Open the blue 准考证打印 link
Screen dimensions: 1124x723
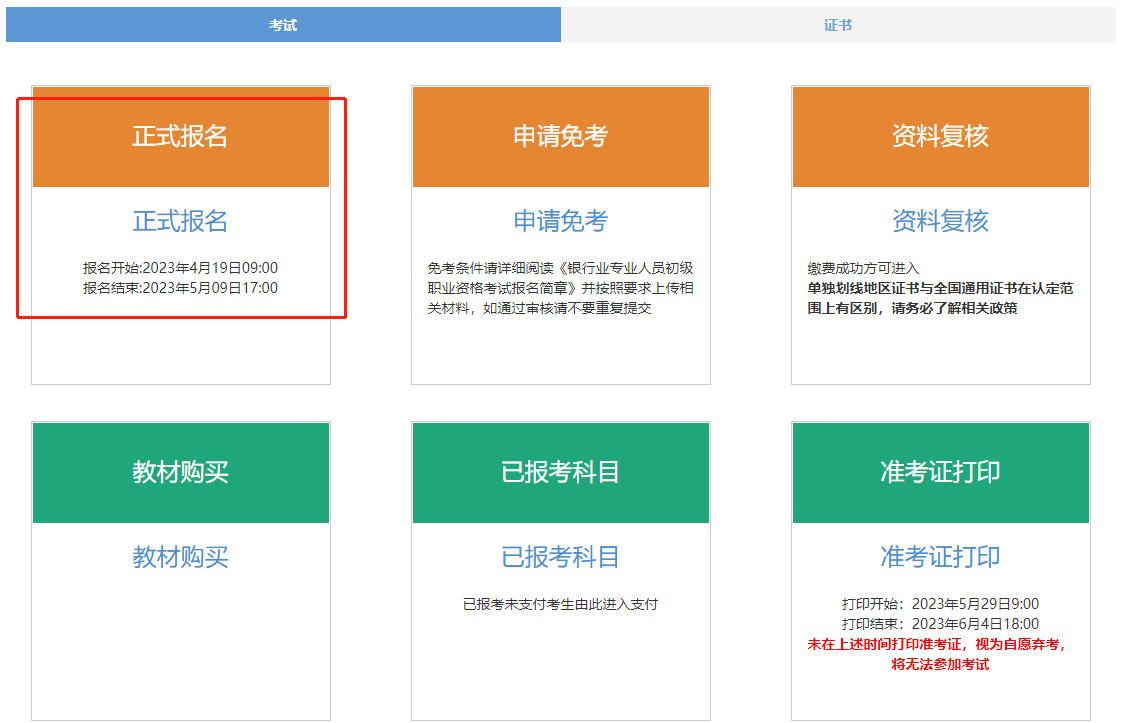(940, 557)
